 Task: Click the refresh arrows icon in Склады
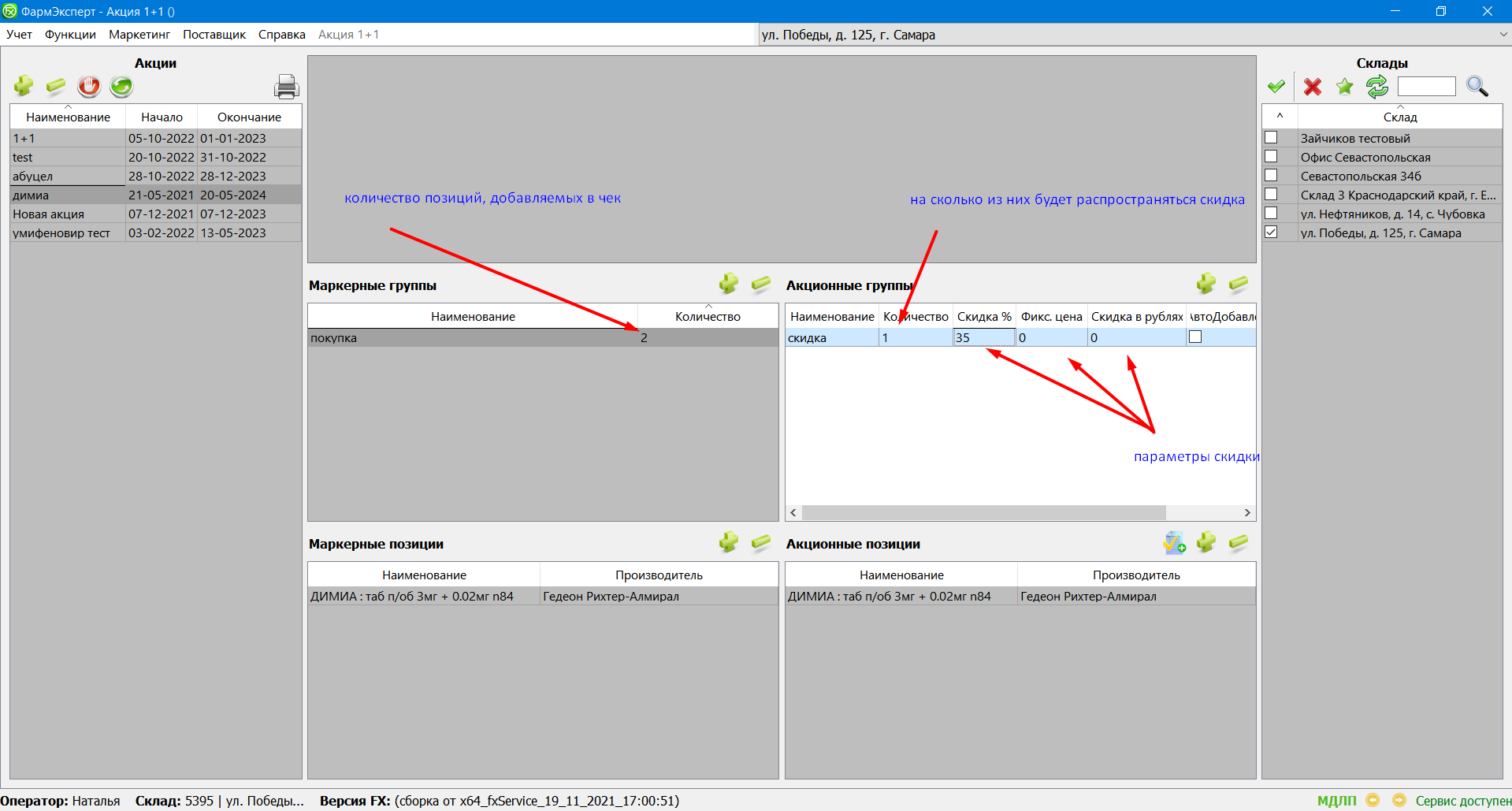click(x=1377, y=87)
